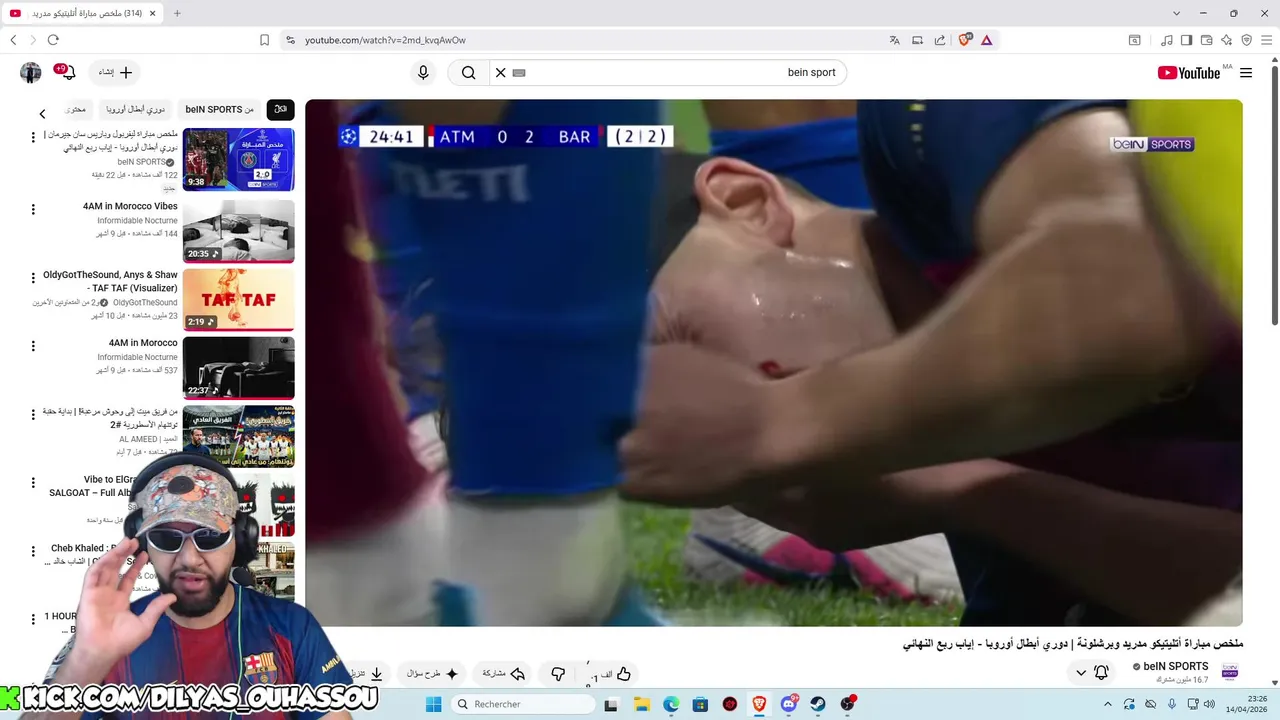Open the TAF TAF Visualizer thumbnail
The image size is (1280, 720).
[238, 299]
